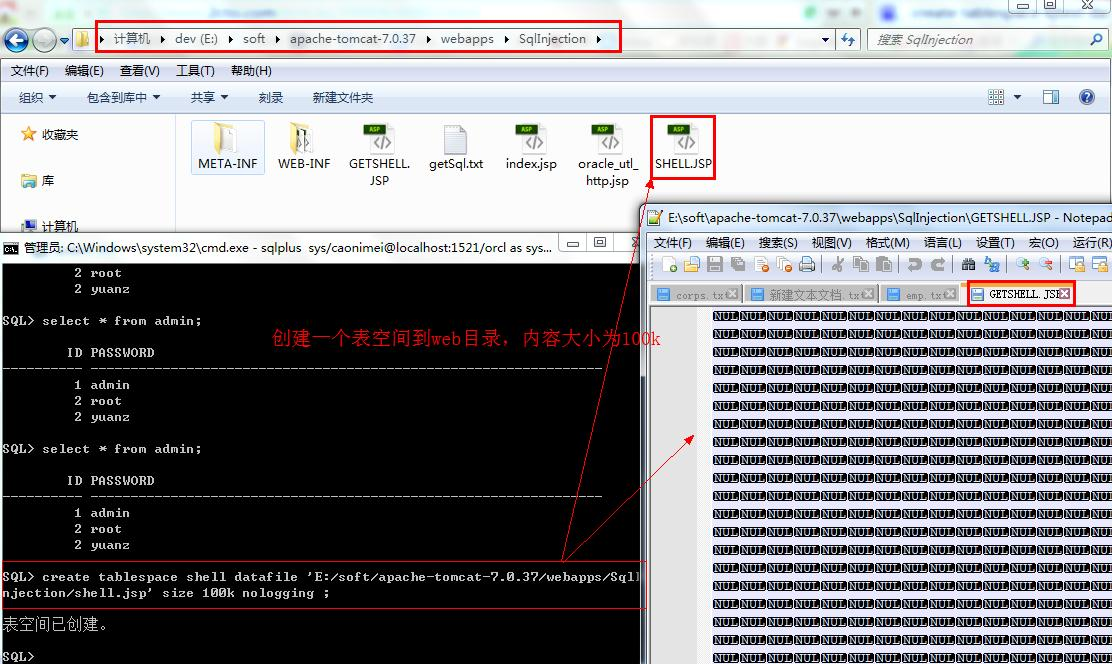Expand the 组织 dropdown

(x=38, y=98)
